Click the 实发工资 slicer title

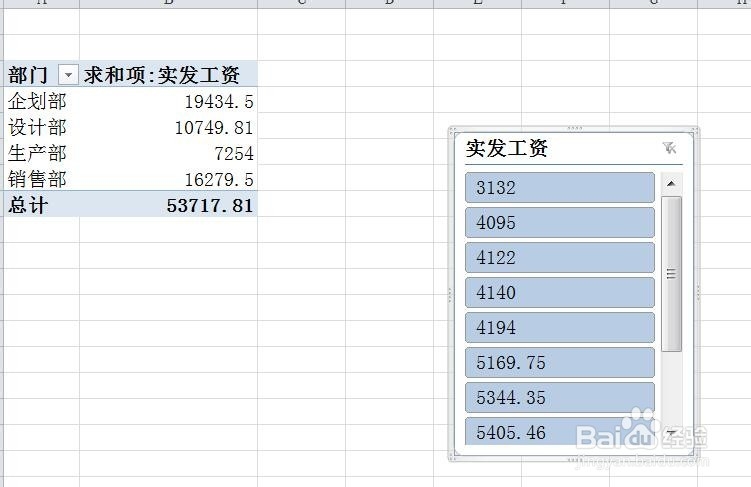click(x=507, y=148)
